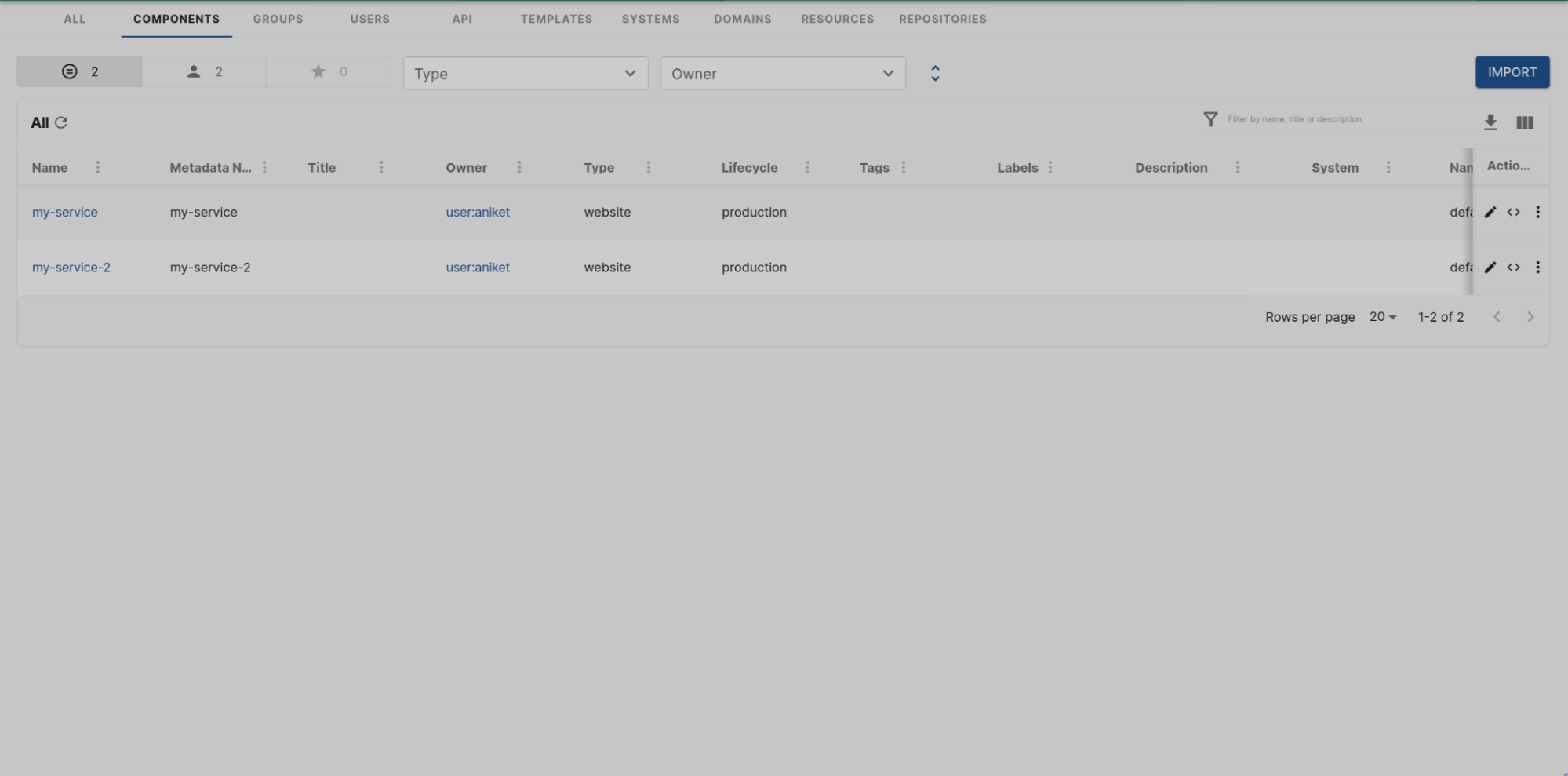
Task: Show starred entities with star filter
Action: pyautogui.click(x=328, y=71)
